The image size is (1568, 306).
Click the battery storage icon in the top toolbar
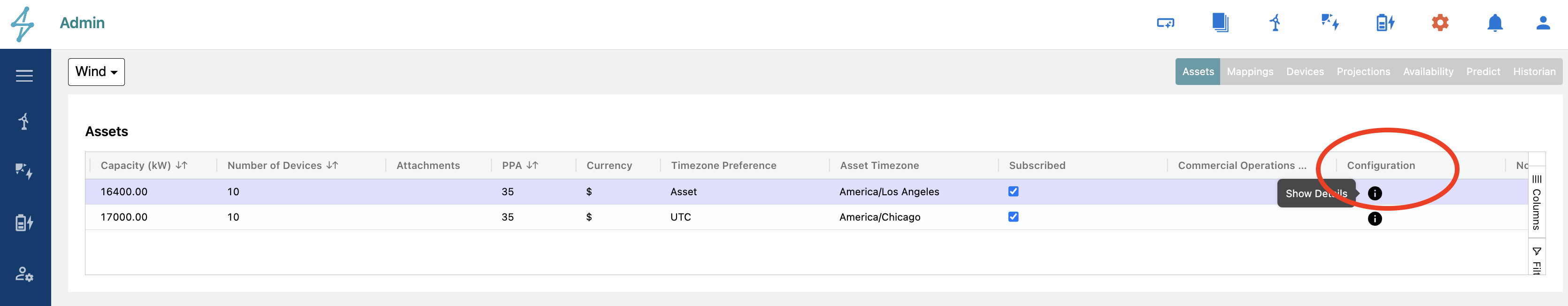[x=1385, y=23]
